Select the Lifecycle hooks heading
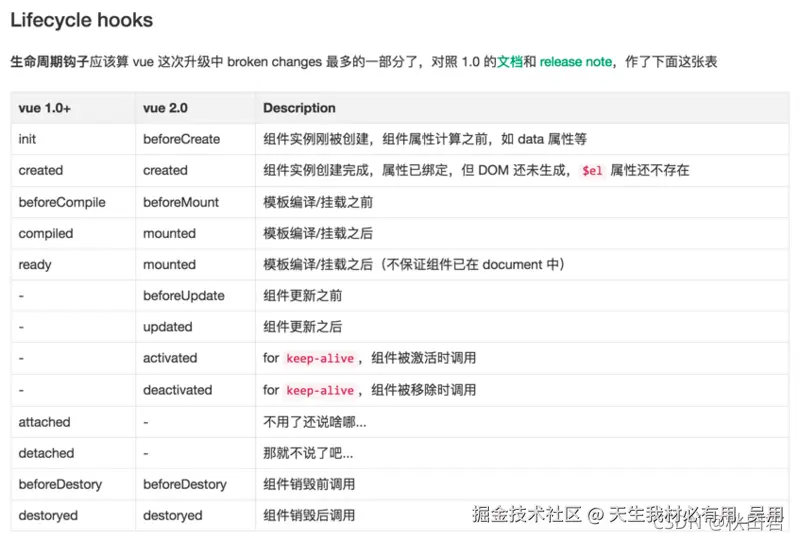 [x=82, y=20]
